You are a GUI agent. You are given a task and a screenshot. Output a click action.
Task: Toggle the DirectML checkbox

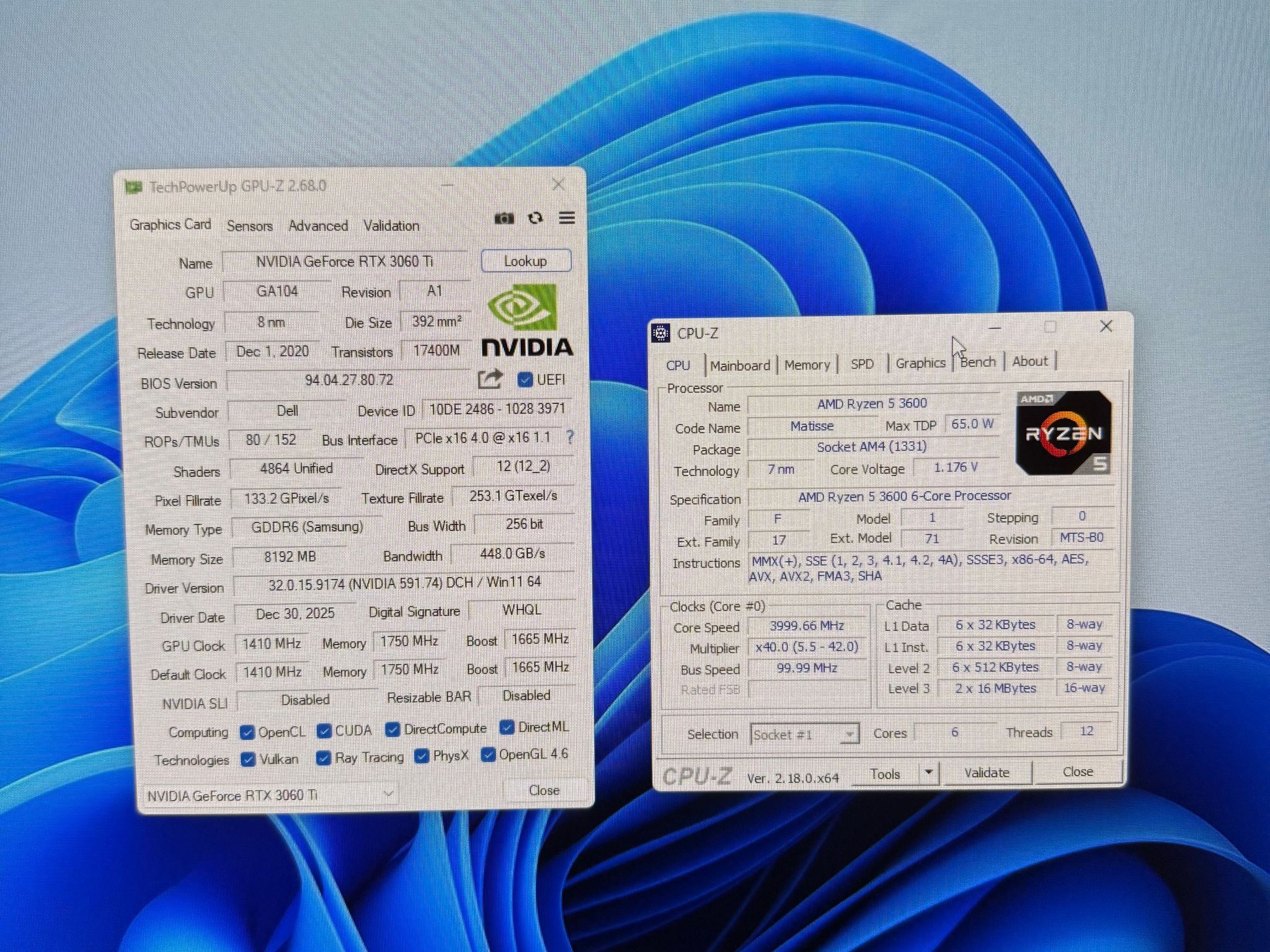tap(507, 727)
